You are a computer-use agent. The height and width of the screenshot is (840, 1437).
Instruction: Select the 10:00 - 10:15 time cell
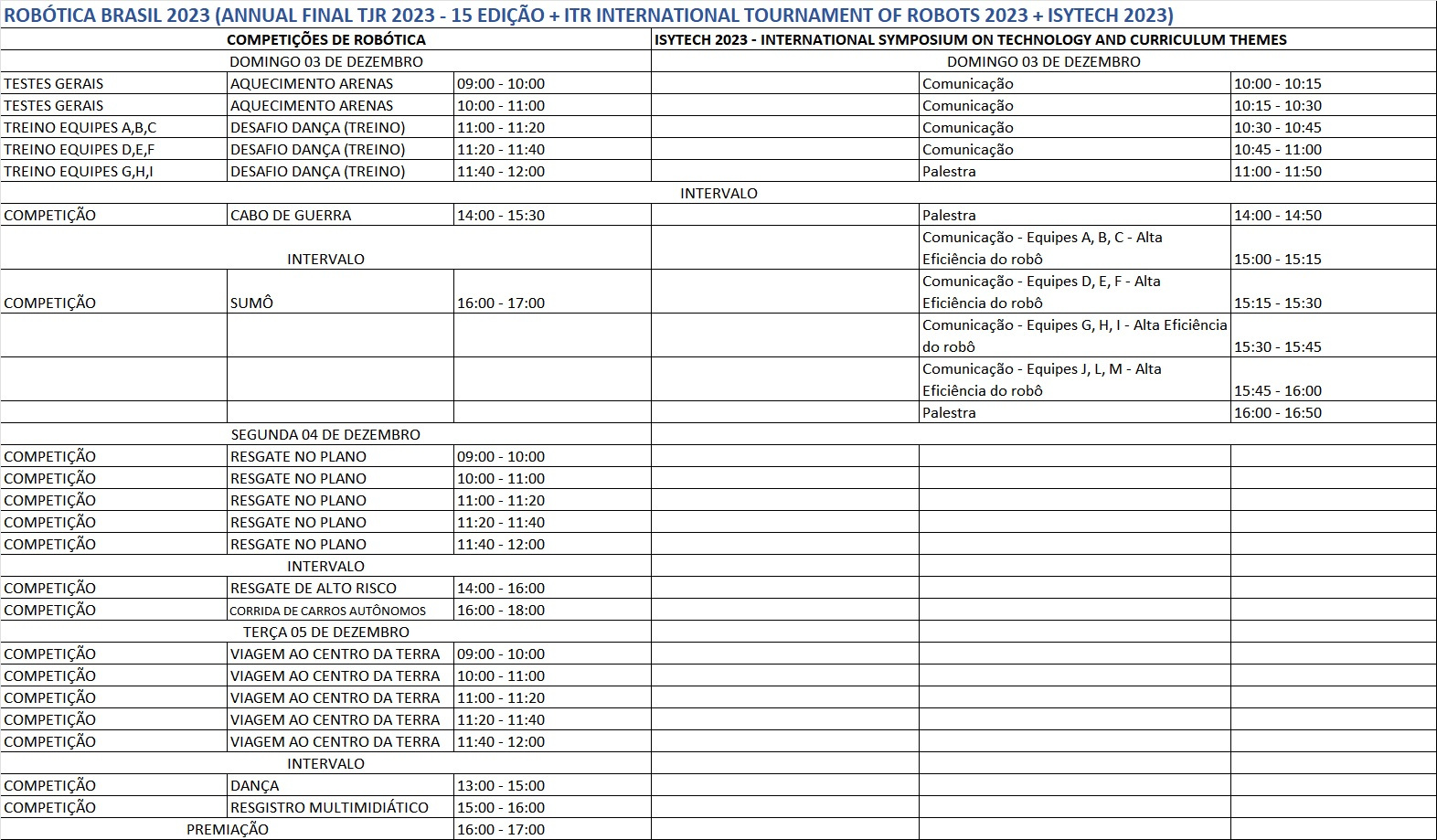coord(1277,84)
